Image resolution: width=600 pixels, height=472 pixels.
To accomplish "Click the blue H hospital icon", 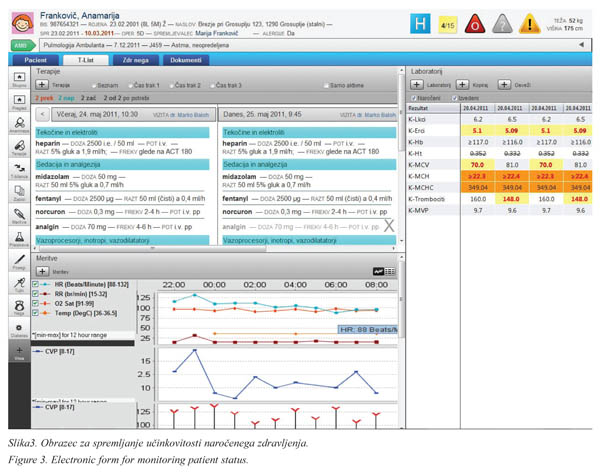I will pyautogui.click(x=420, y=24).
